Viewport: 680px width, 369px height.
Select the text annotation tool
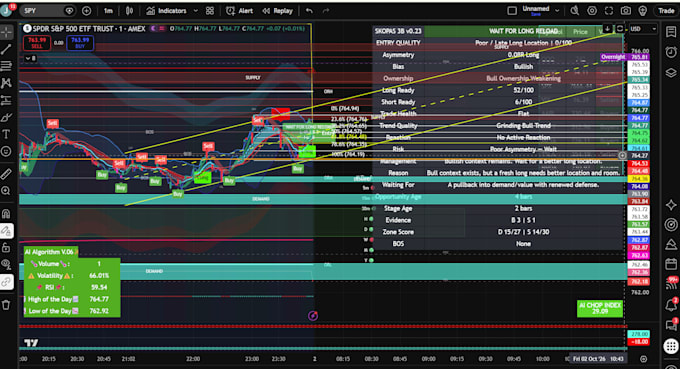6,134
